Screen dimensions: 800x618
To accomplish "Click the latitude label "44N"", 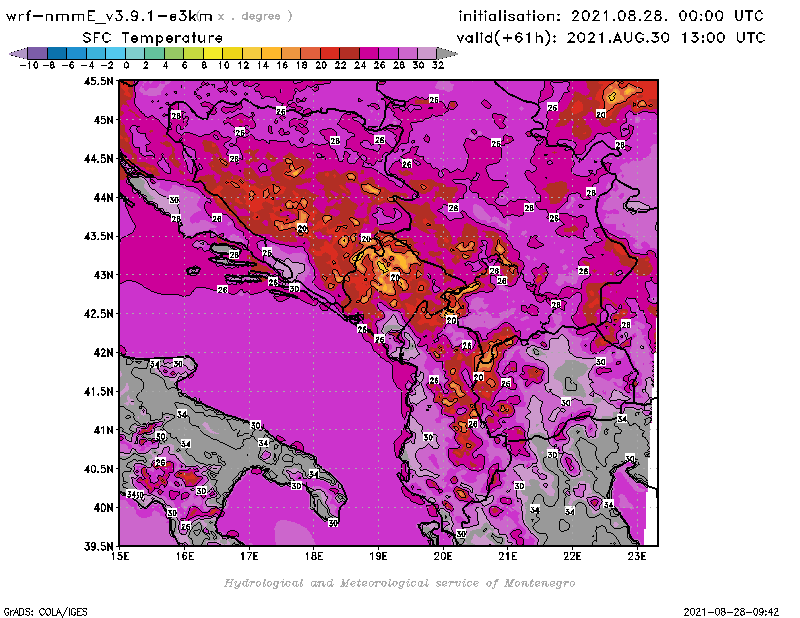I will tap(103, 197).
